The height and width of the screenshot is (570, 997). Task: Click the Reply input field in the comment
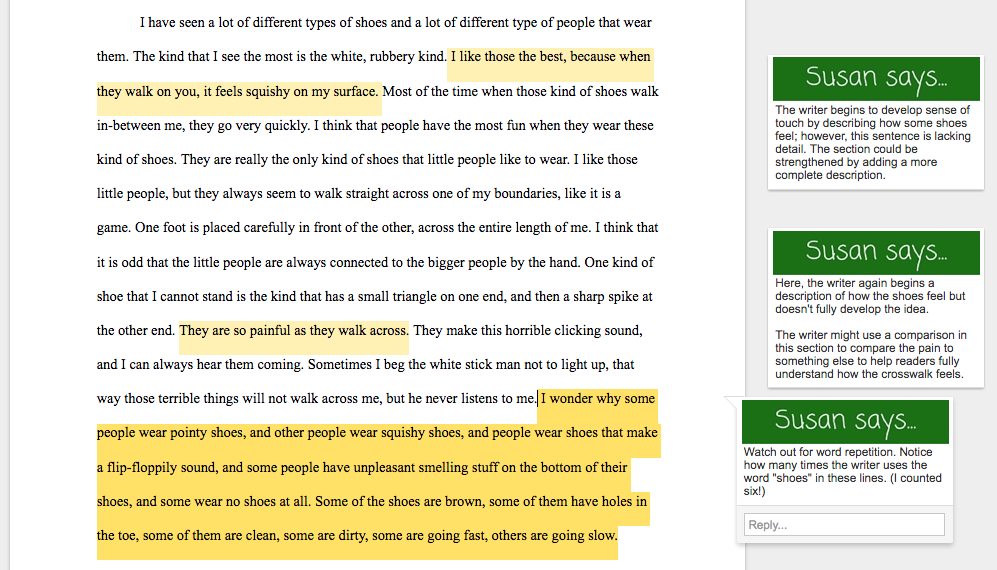(843, 524)
